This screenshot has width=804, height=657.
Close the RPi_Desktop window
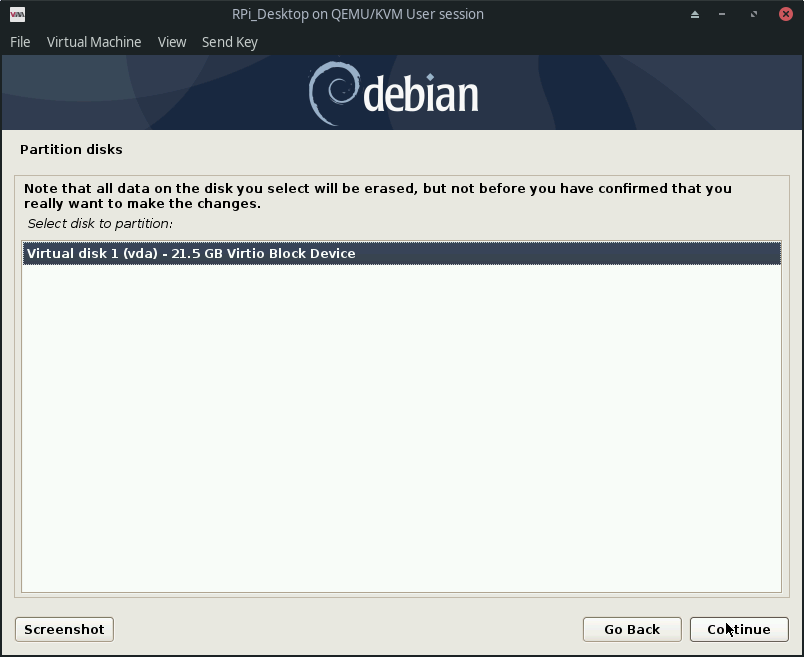[x=786, y=14]
